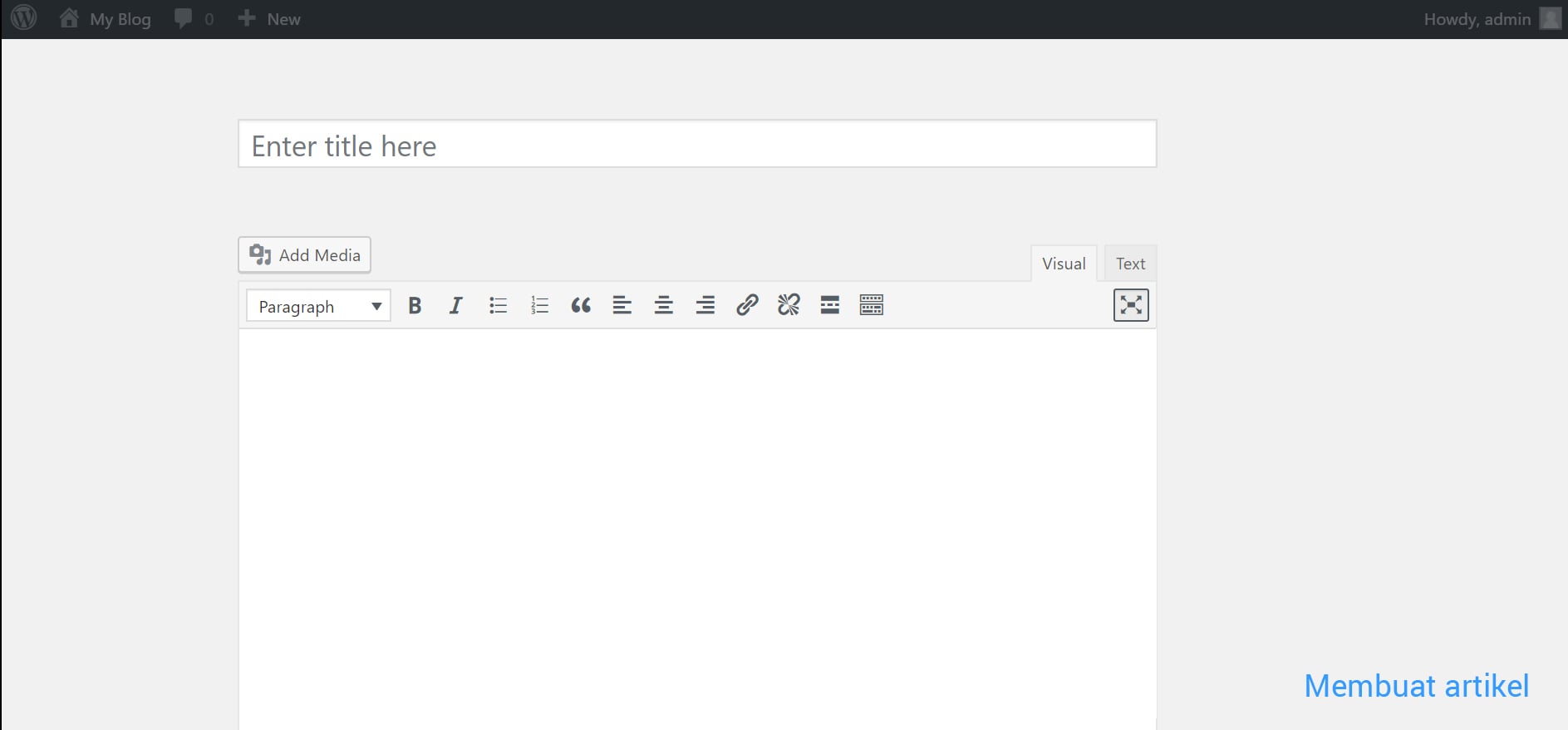Screen dimensions: 1568x730
Task: Insert a numbered list
Action: (x=539, y=306)
